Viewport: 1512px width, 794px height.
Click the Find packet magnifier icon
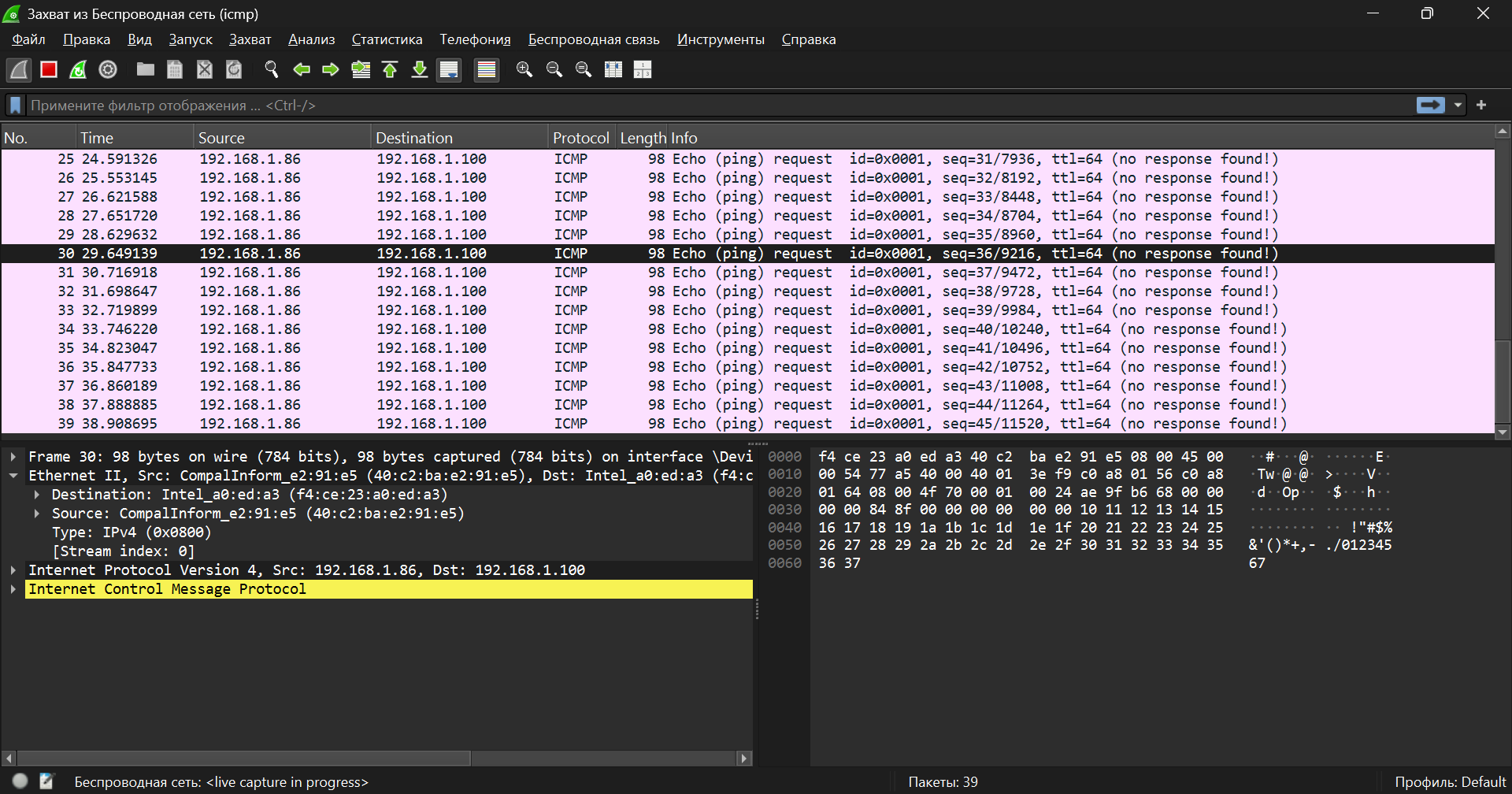pos(272,70)
